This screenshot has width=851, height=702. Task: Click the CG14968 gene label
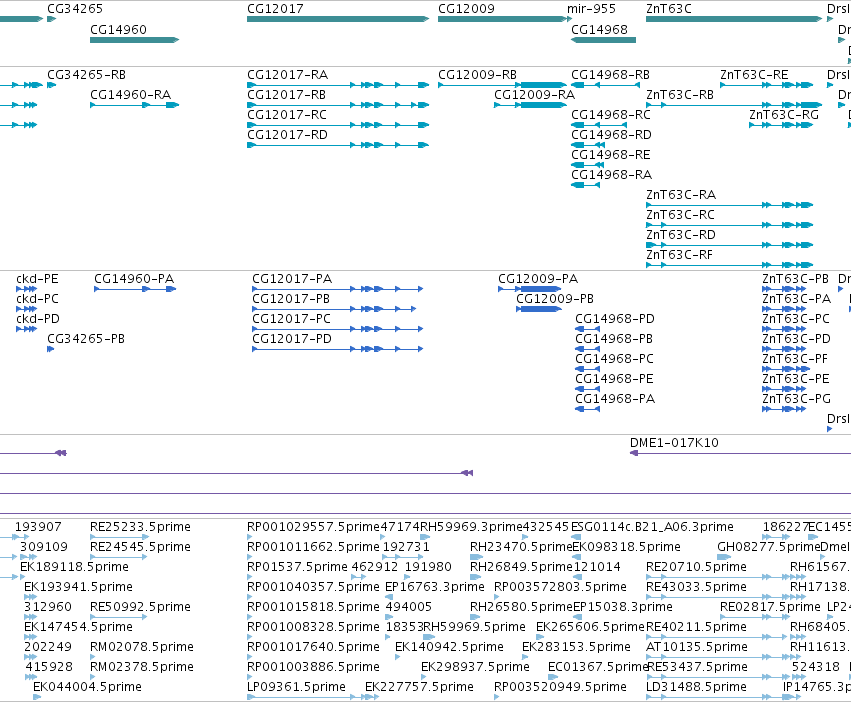point(599,29)
